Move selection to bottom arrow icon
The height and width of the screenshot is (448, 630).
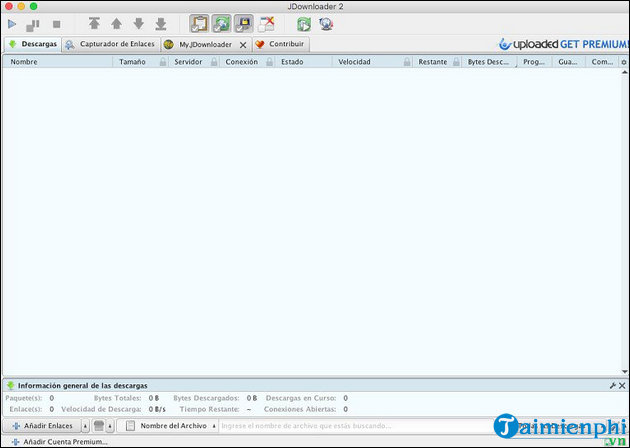click(161, 24)
